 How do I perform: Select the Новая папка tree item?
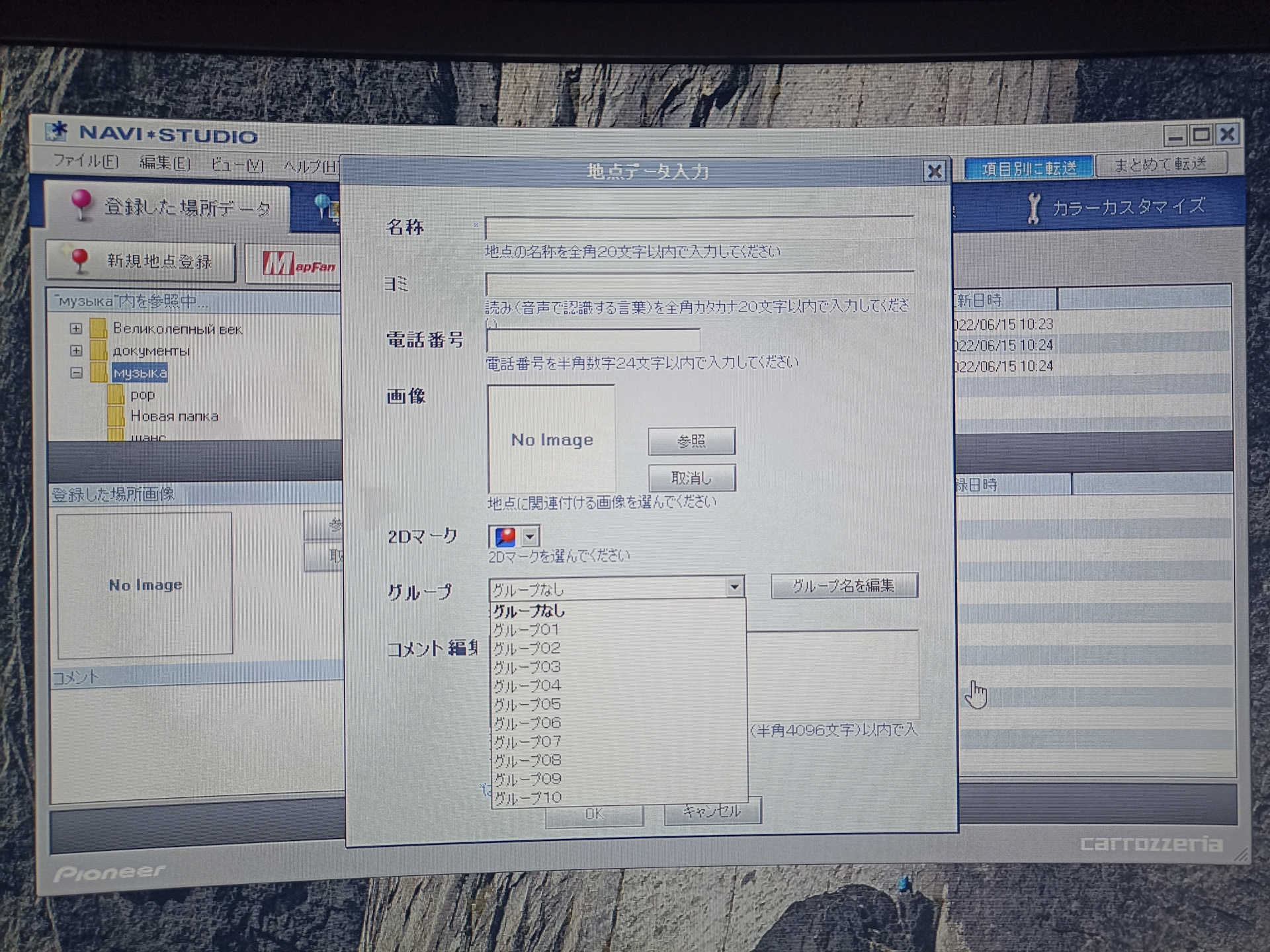point(174,416)
